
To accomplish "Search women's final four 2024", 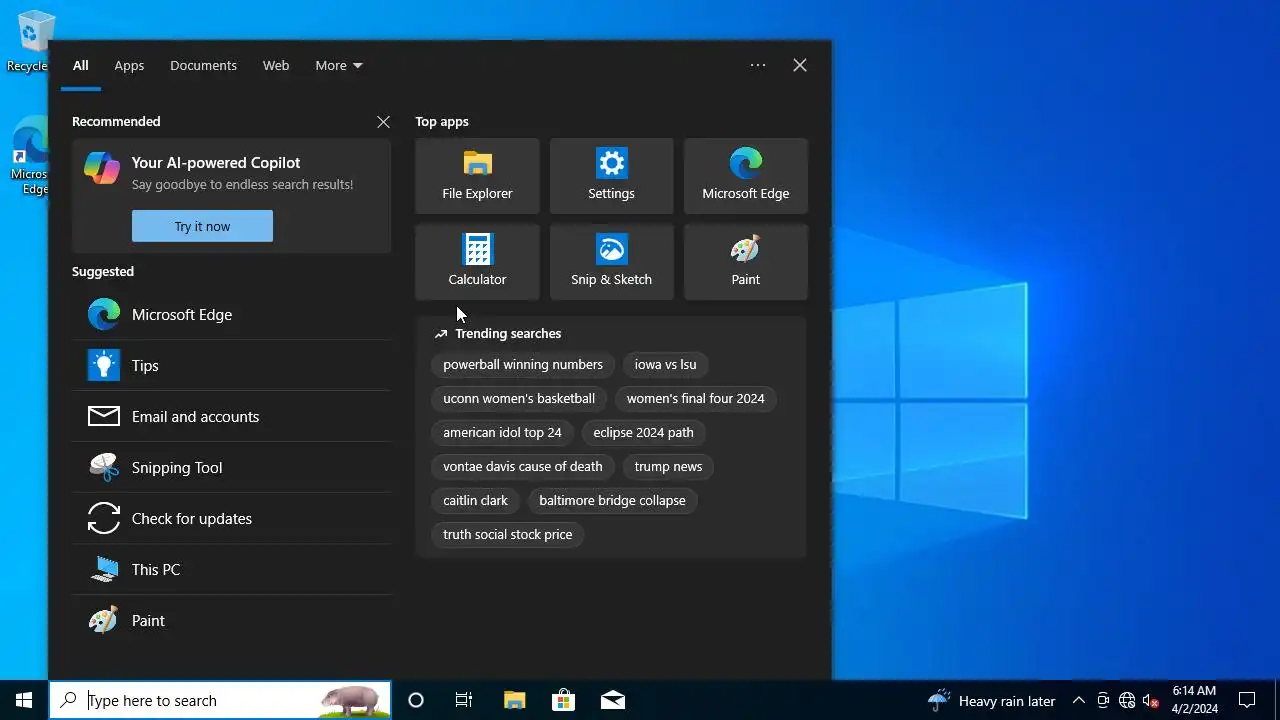I will (x=696, y=399).
